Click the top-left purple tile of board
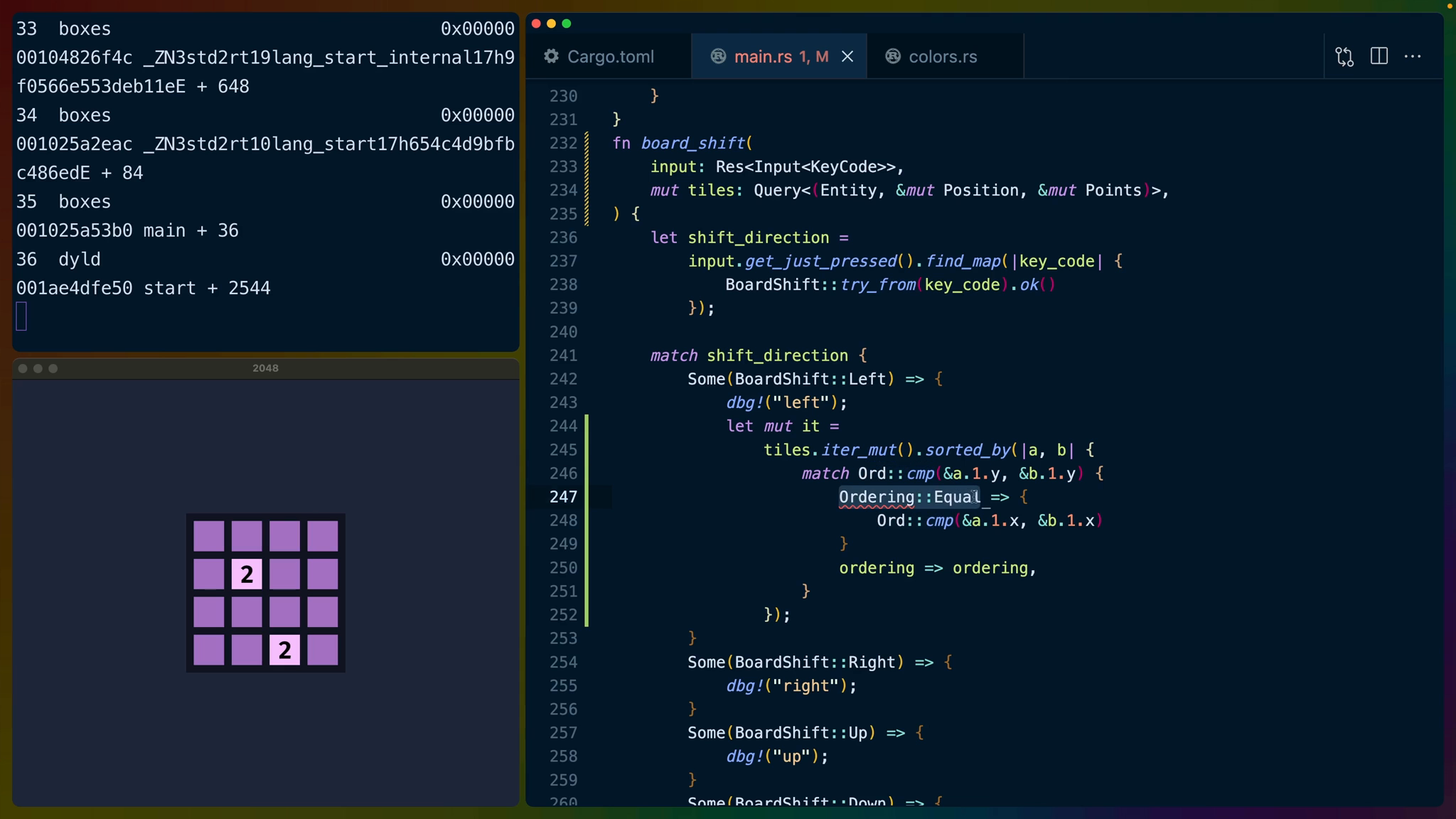This screenshot has height=819, width=1456. (209, 536)
